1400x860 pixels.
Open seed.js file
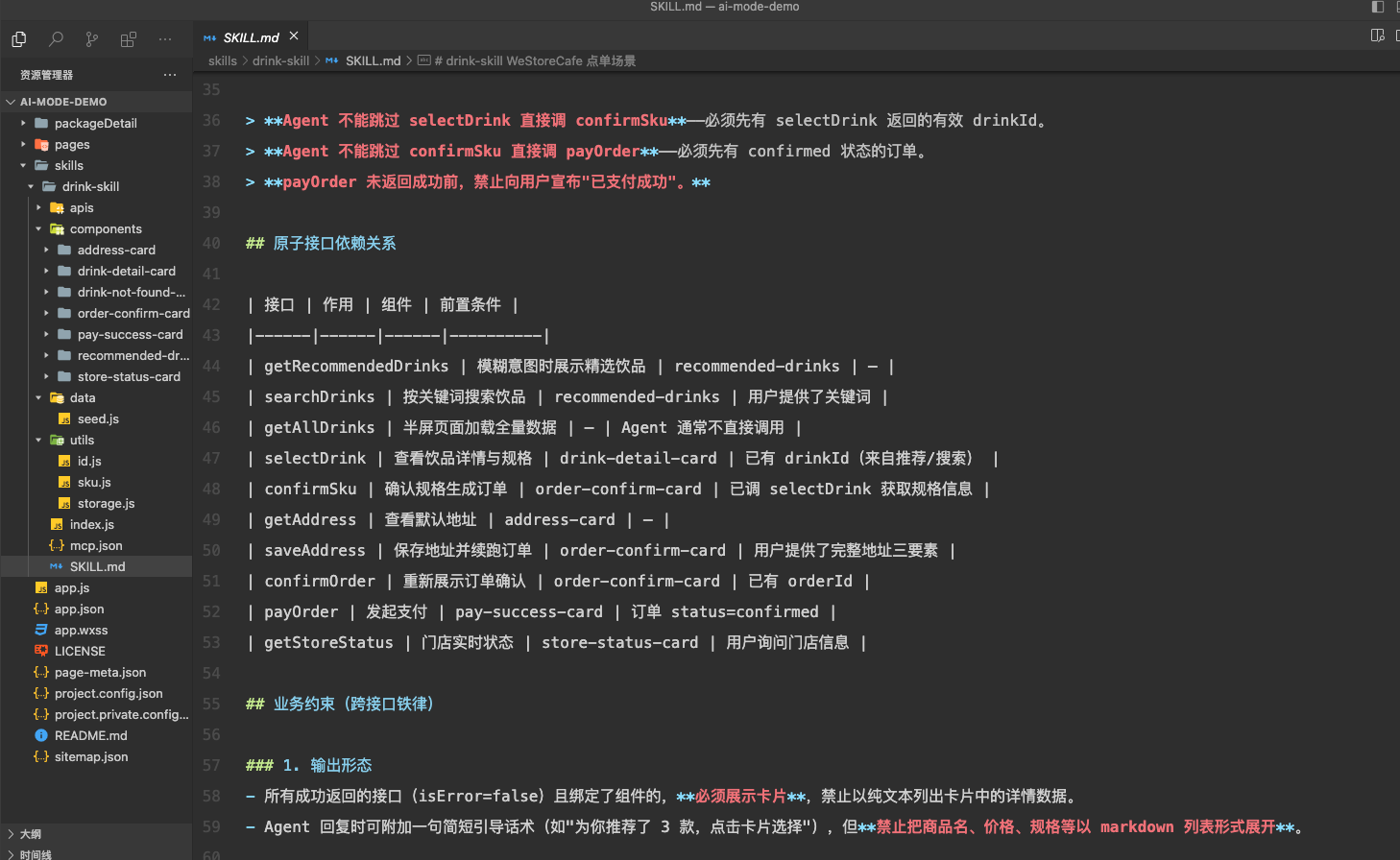coord(96,418)
